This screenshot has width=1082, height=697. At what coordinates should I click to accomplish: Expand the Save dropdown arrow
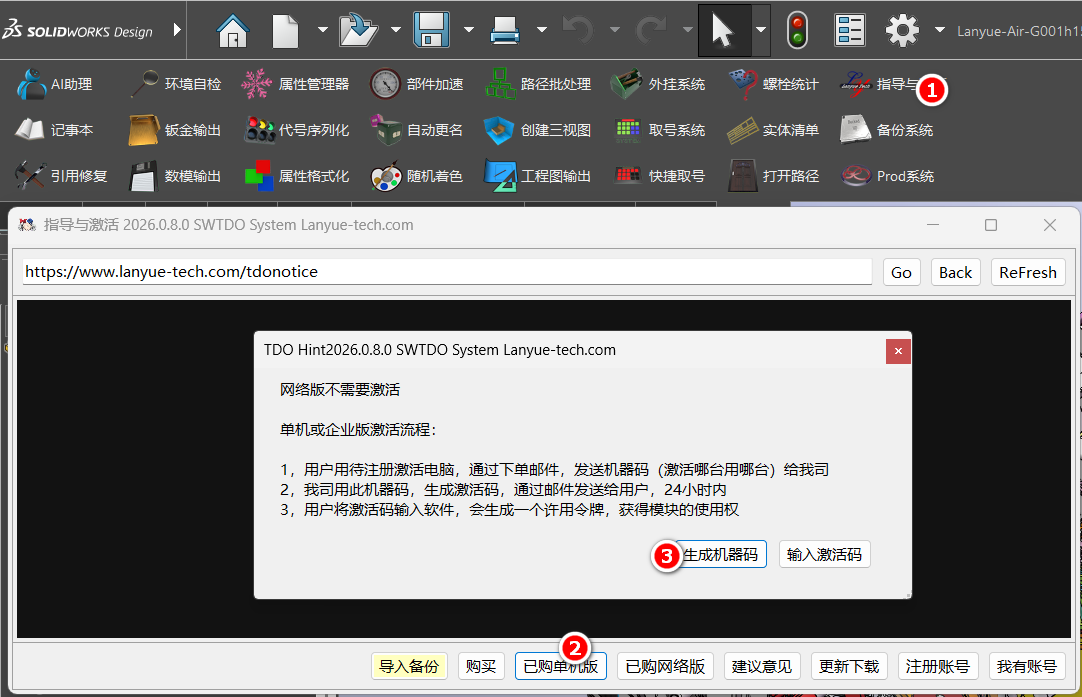468,31
